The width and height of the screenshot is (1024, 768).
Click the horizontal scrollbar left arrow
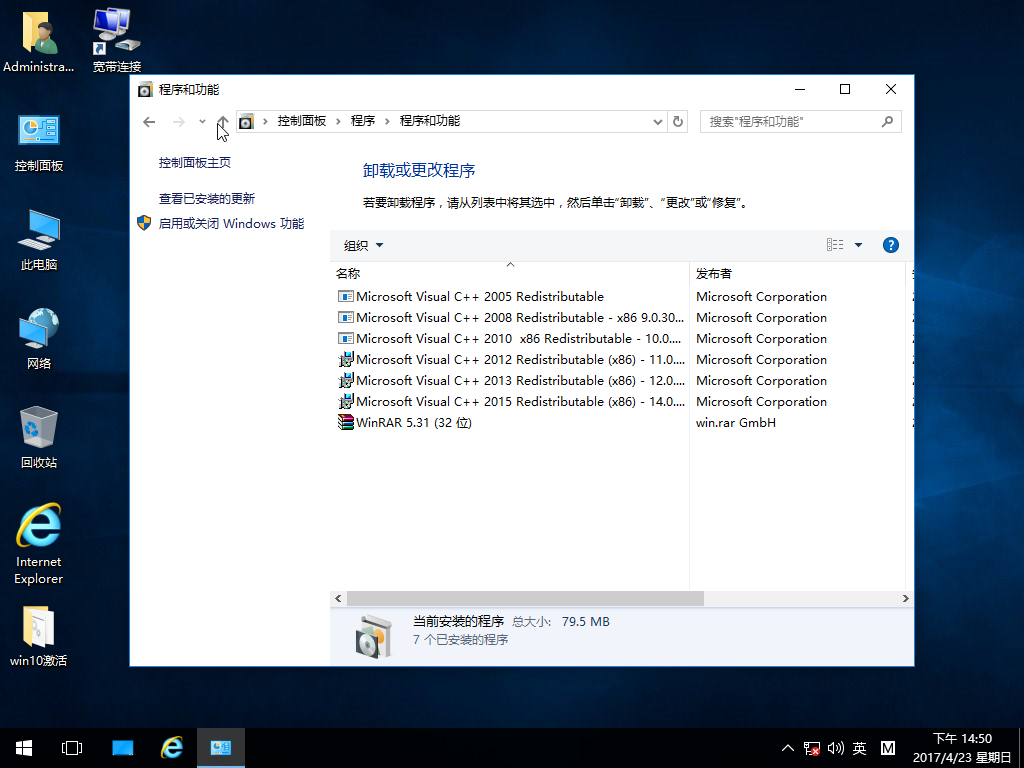(338, 598)
